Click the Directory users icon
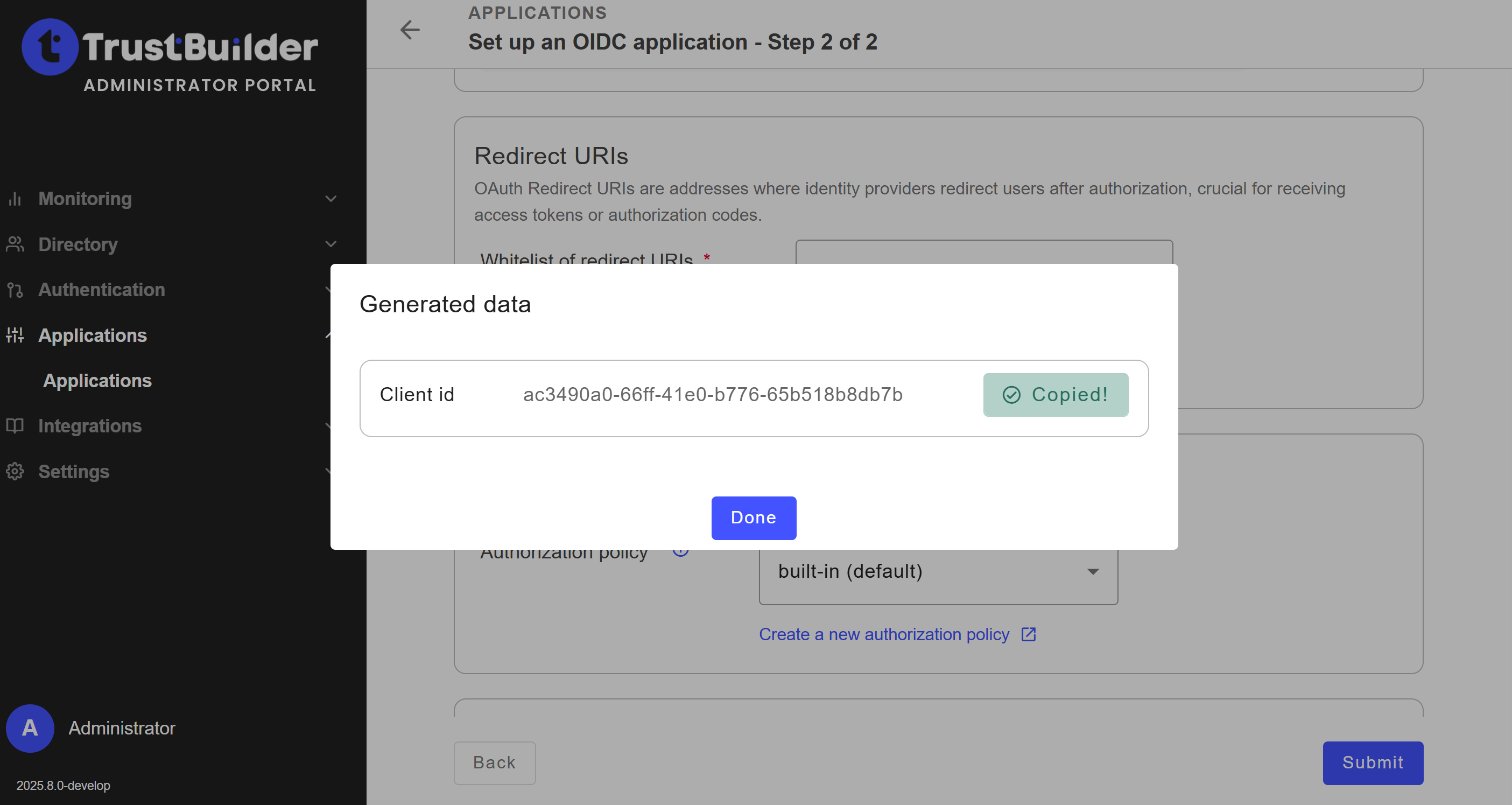 click(x=15, y=244)
